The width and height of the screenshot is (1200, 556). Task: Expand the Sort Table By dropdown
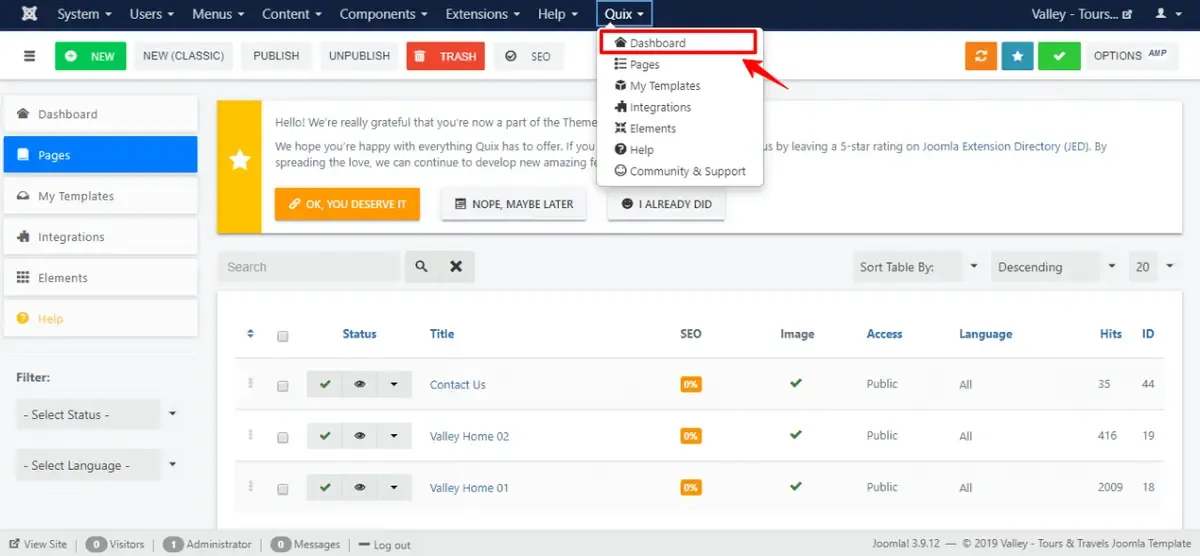918,267
